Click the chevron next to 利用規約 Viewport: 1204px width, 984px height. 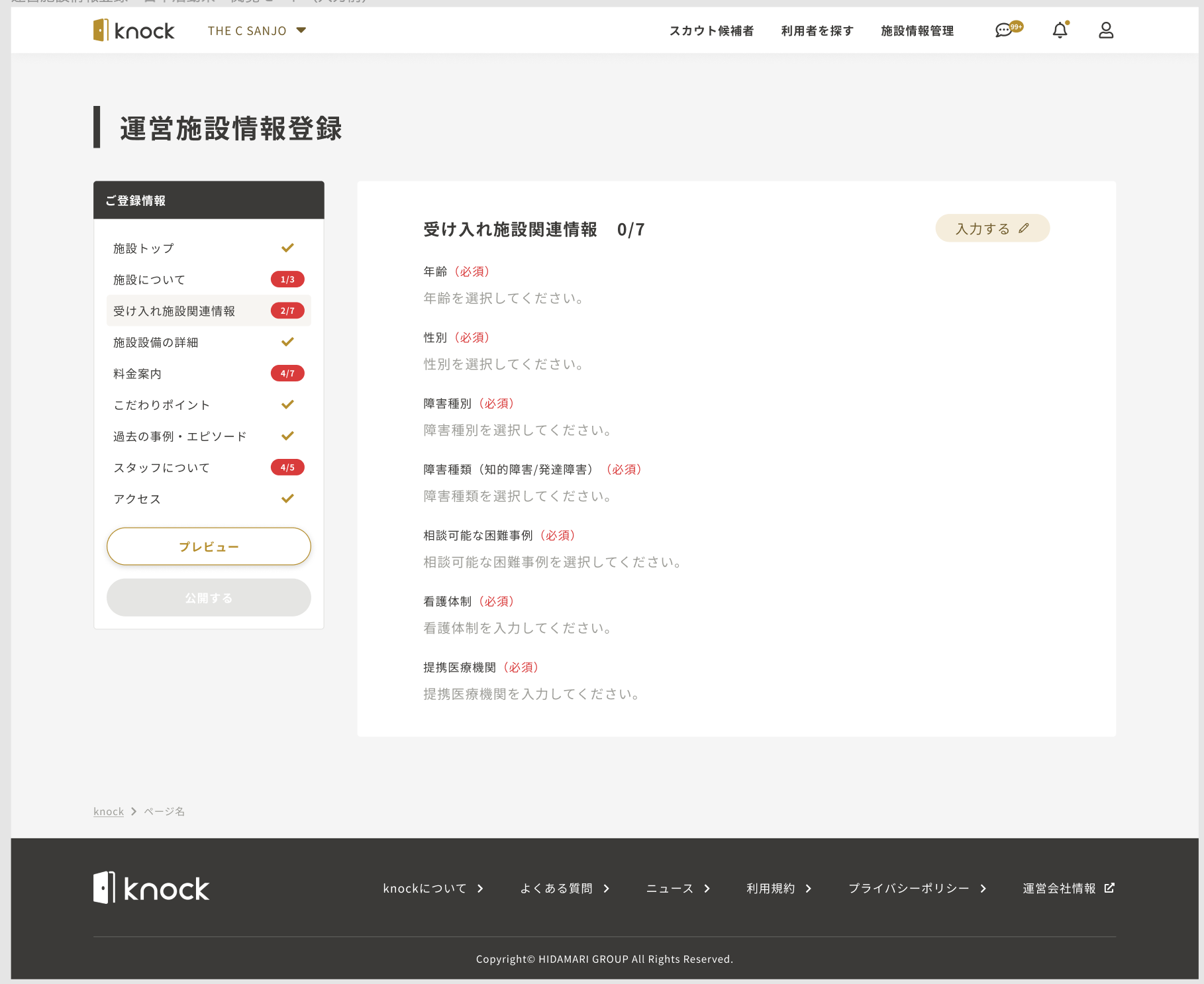(809, 889)
